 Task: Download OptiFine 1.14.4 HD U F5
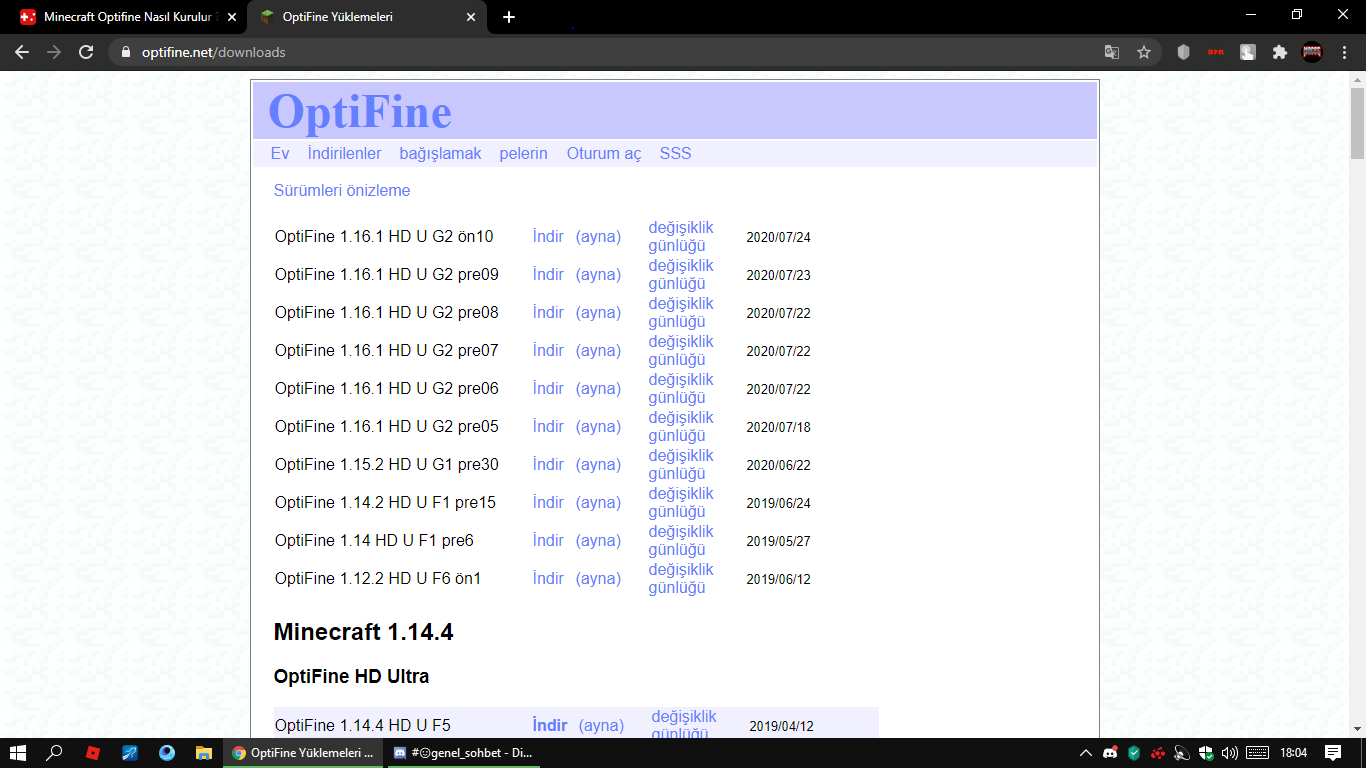pyautogui.click(x=550, y=726)
